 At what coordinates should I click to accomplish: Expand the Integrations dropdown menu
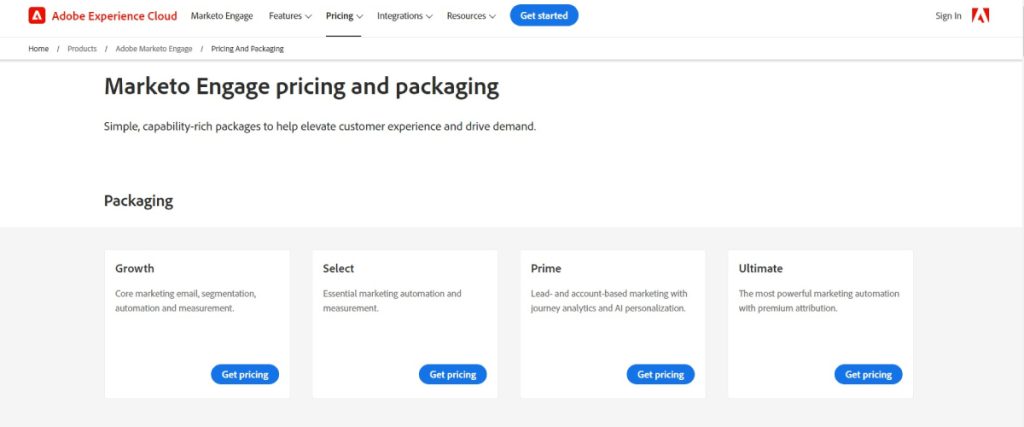click(x=404, y=16)
